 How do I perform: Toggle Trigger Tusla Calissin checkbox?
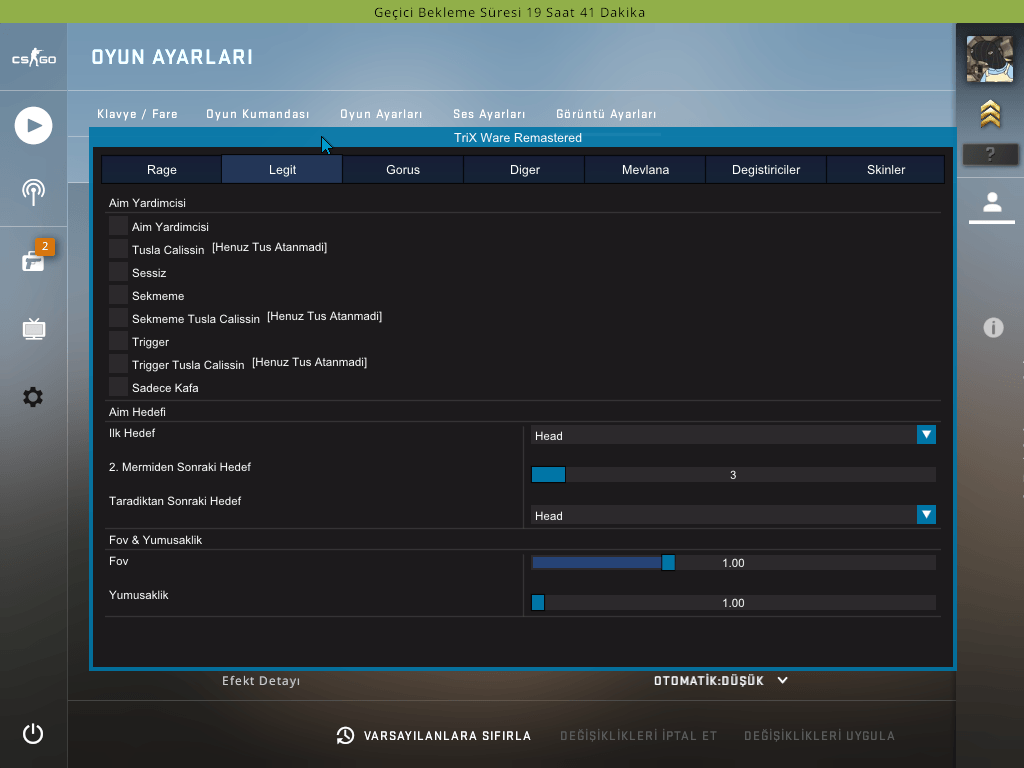(x=118, y=364)
